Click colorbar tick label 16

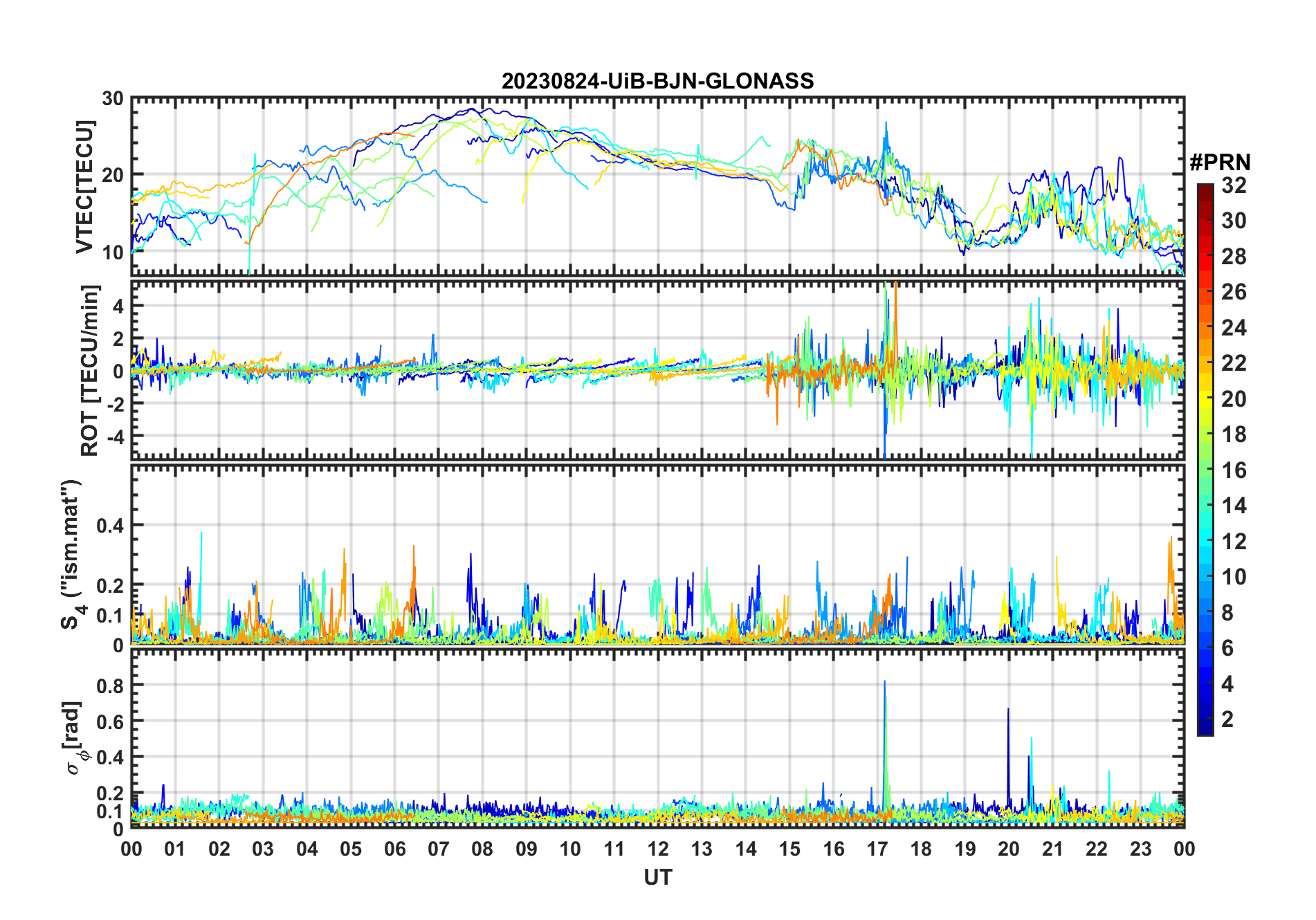click(1234, 470)
